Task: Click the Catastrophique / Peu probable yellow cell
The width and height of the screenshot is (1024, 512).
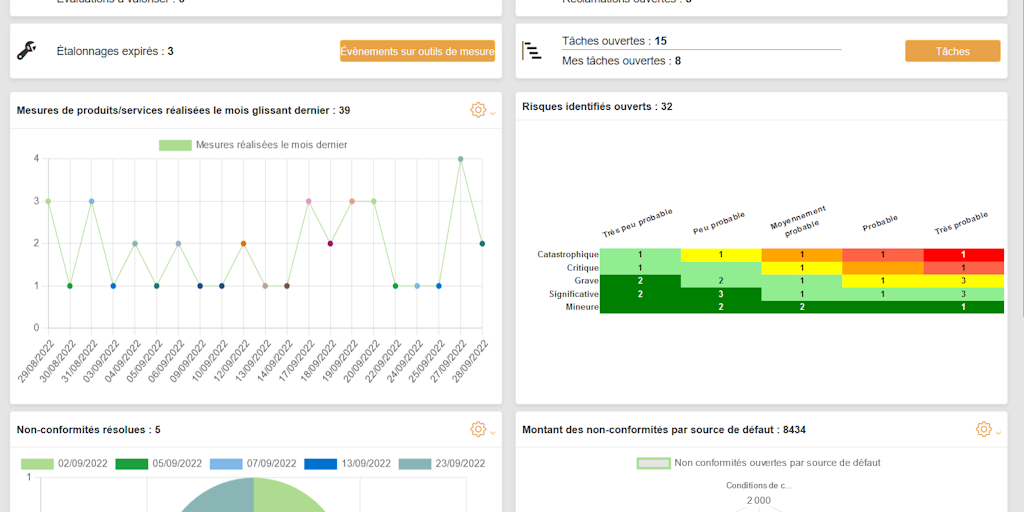Action: [721, 255]
